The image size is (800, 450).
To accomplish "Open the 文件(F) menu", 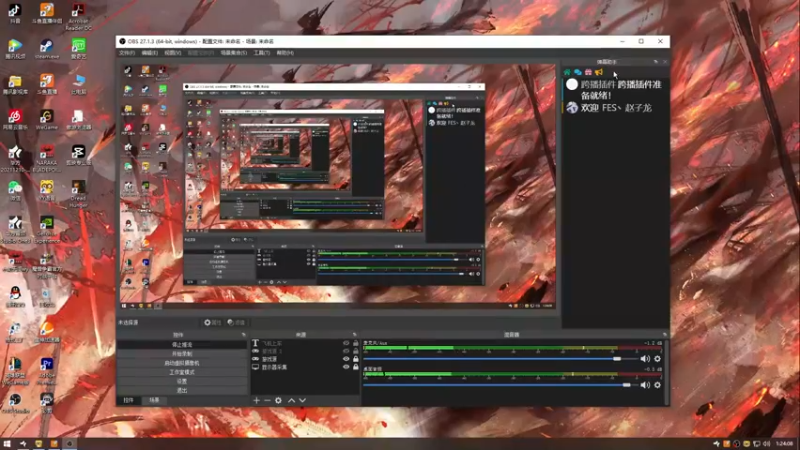I will point(127,53).
